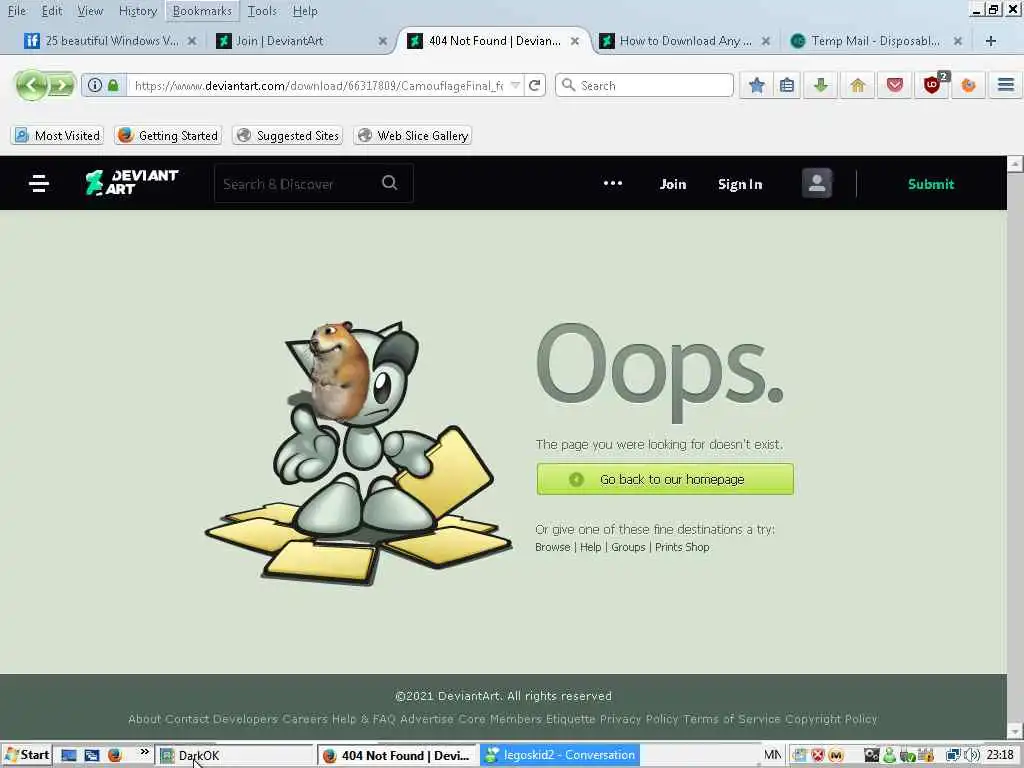Open volume speaker icon in system tray

click(973, 756)
